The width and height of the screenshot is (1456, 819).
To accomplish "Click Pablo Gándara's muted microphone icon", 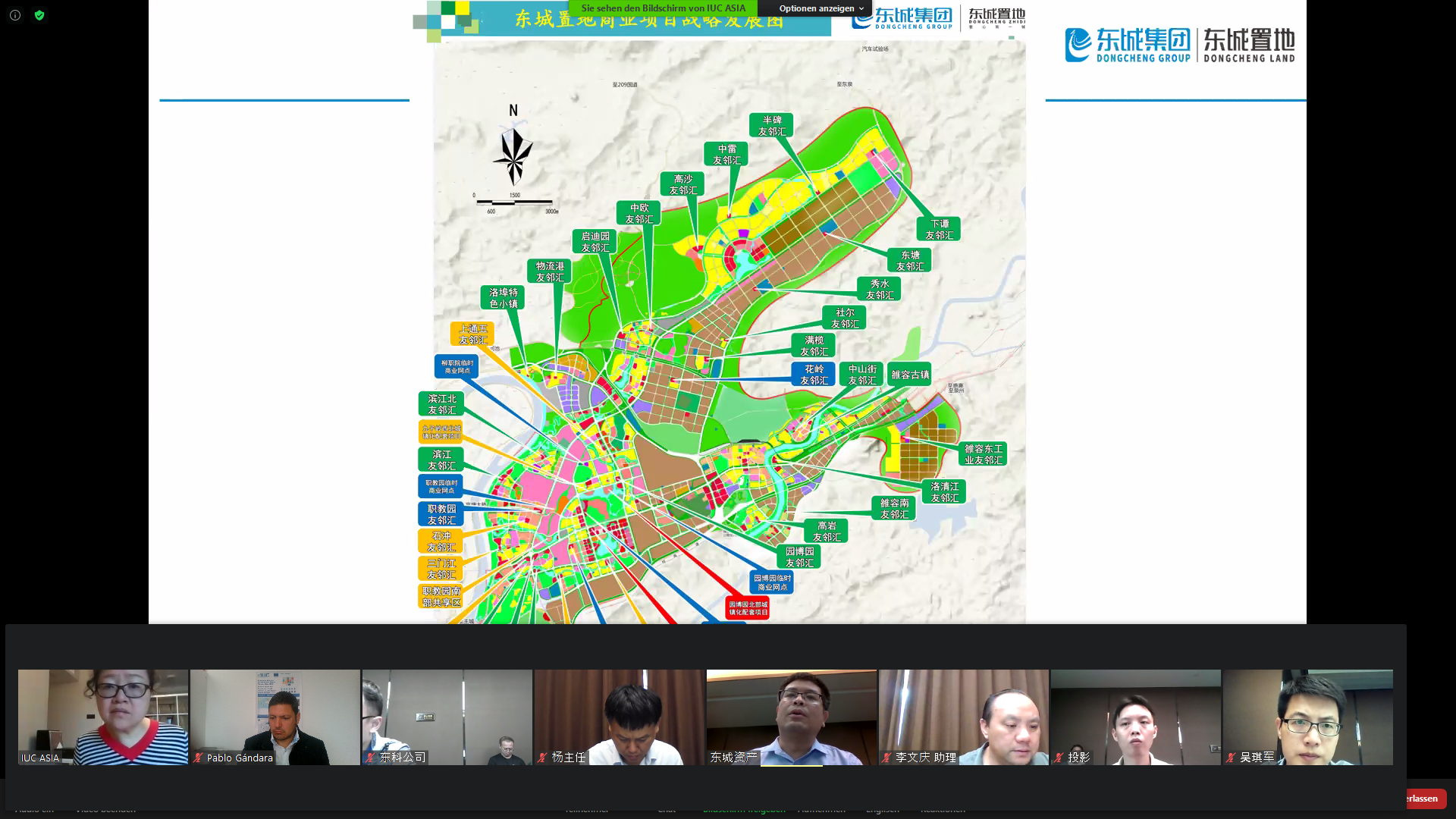I will point(199,758).
